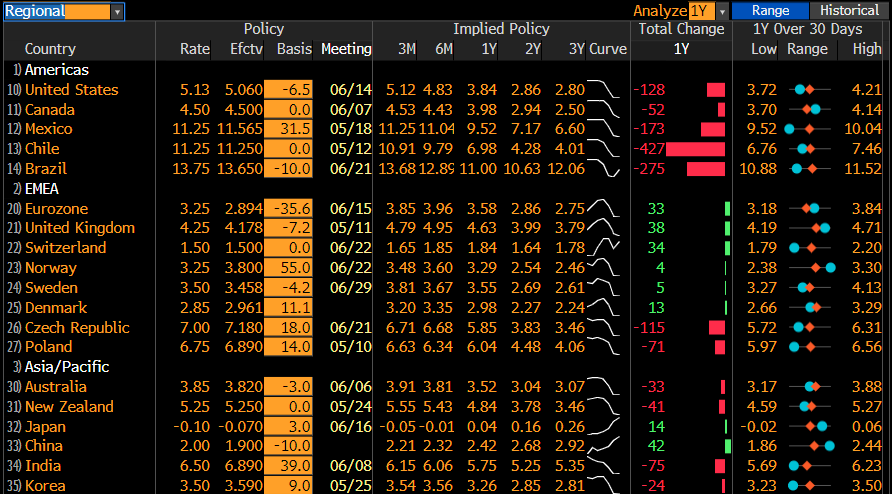Select the Range view button

click(770, 11)
